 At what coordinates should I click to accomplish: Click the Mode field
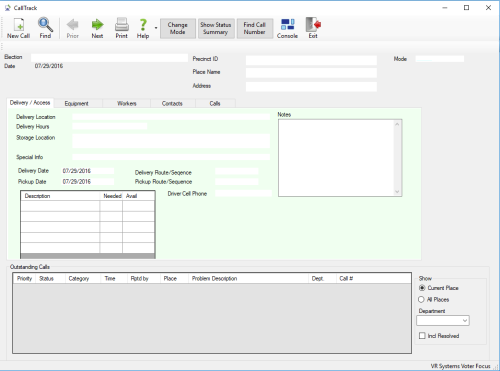click(440, 59)
